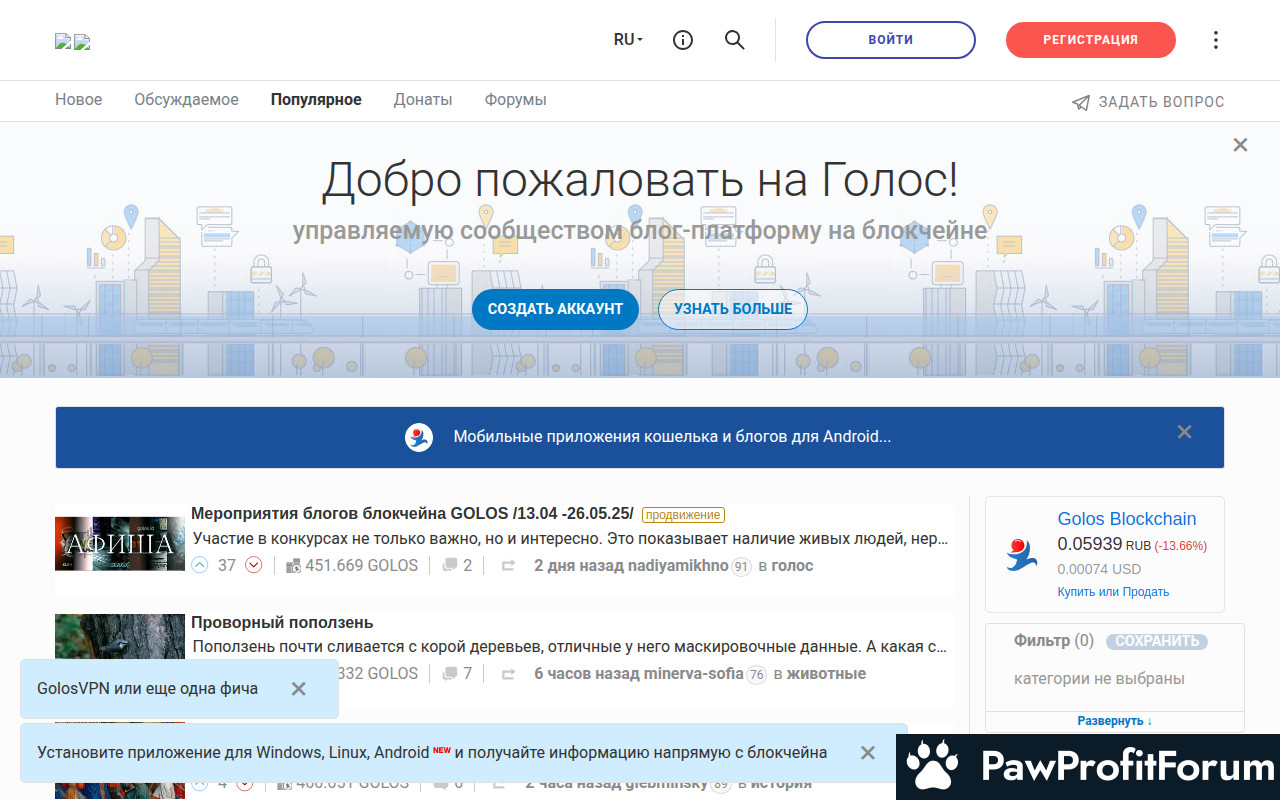Screen dimensions: 1280x800
Task: Expand the filter categories with Развернуть
Action: pyautogui.click(x=1114, y=721)
